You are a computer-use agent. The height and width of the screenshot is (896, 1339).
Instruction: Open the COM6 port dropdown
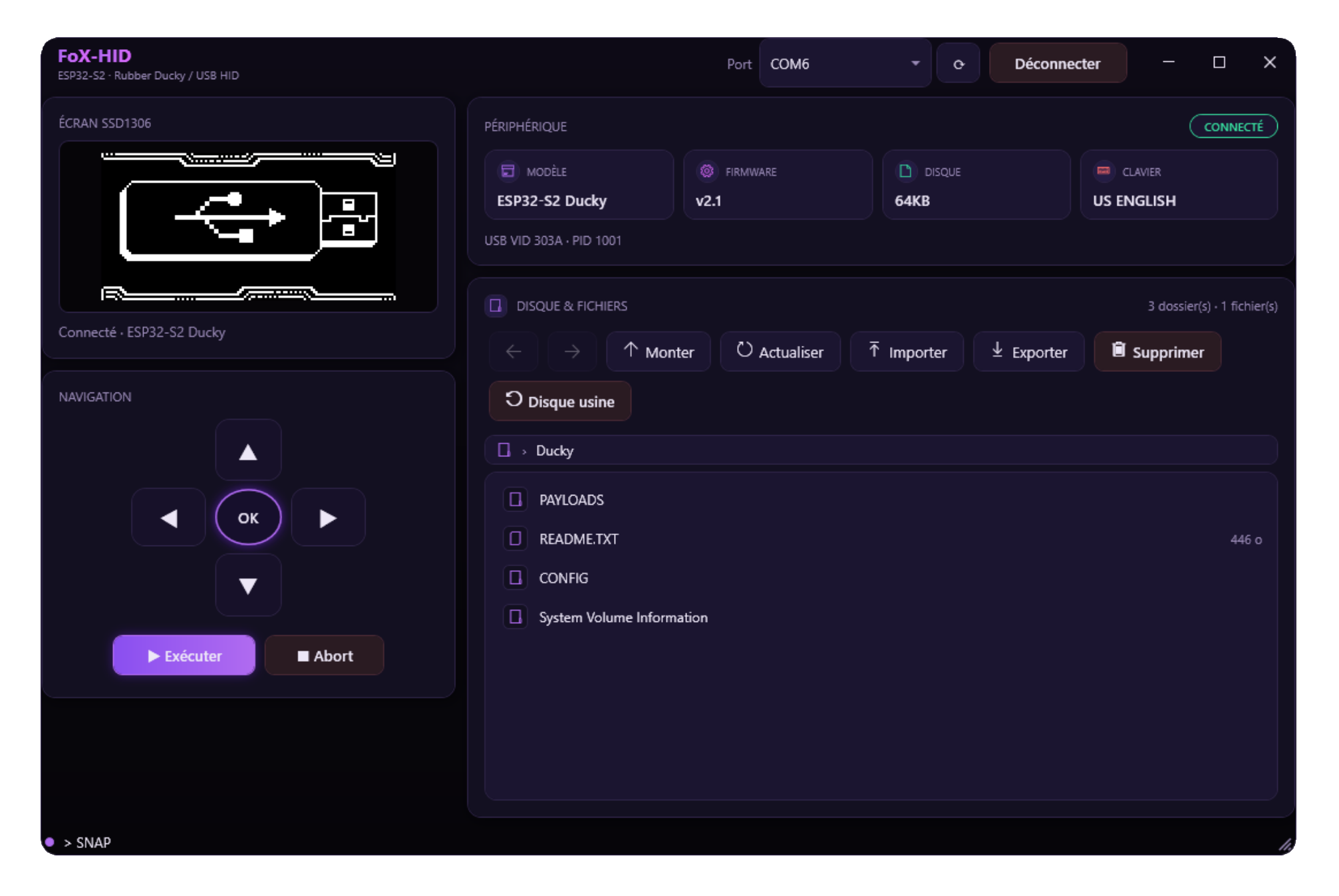click(845, 64)
